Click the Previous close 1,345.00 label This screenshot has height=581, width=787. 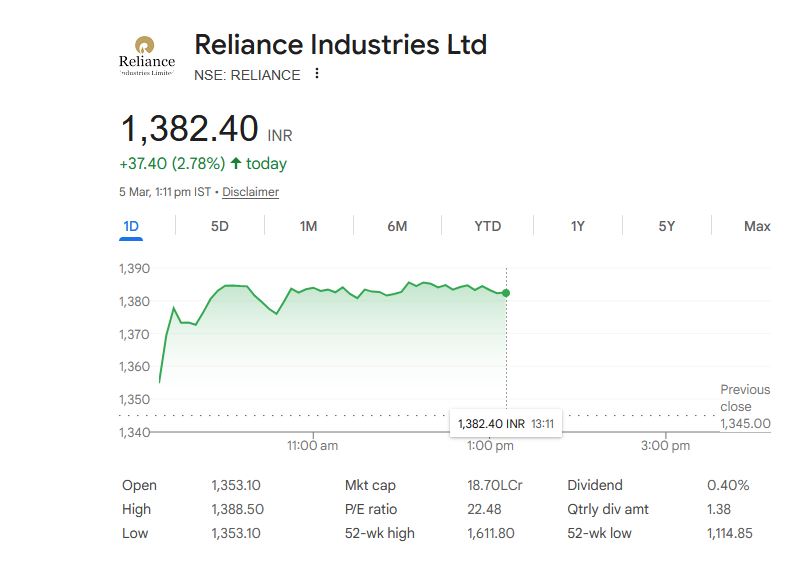click(x=745, y=406)
